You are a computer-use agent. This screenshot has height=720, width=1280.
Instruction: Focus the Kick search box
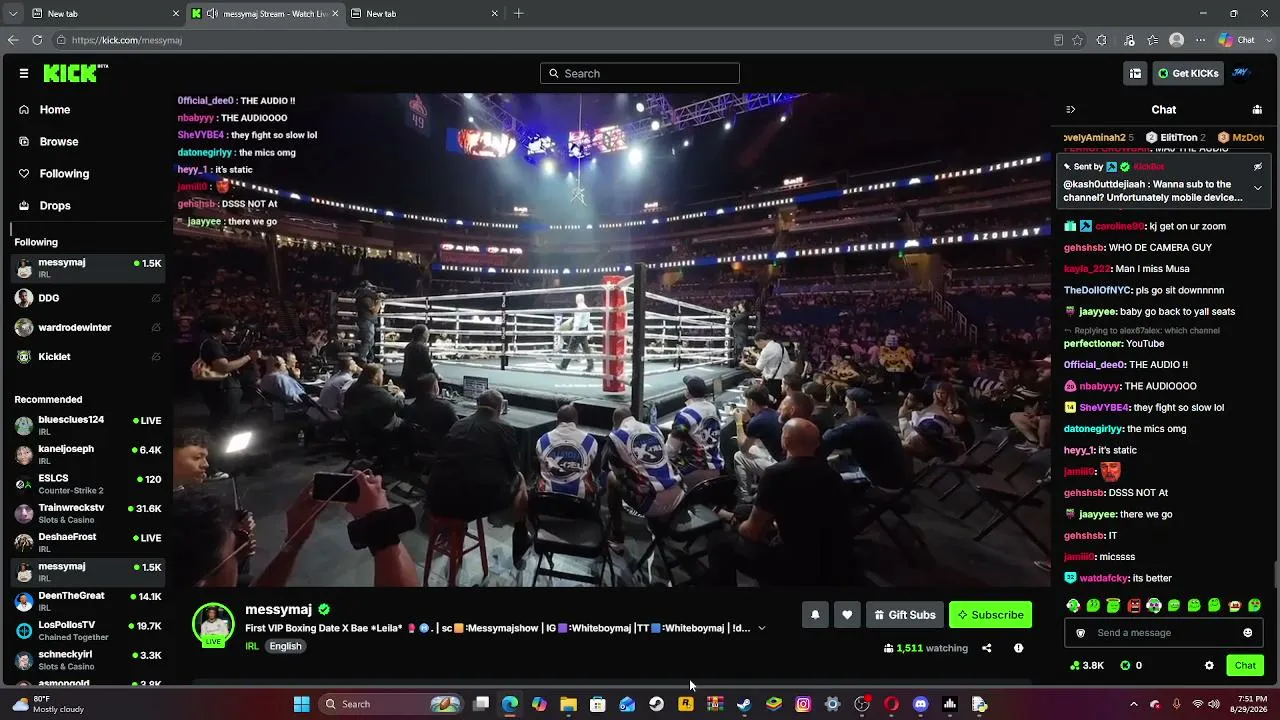pos(640,73)
